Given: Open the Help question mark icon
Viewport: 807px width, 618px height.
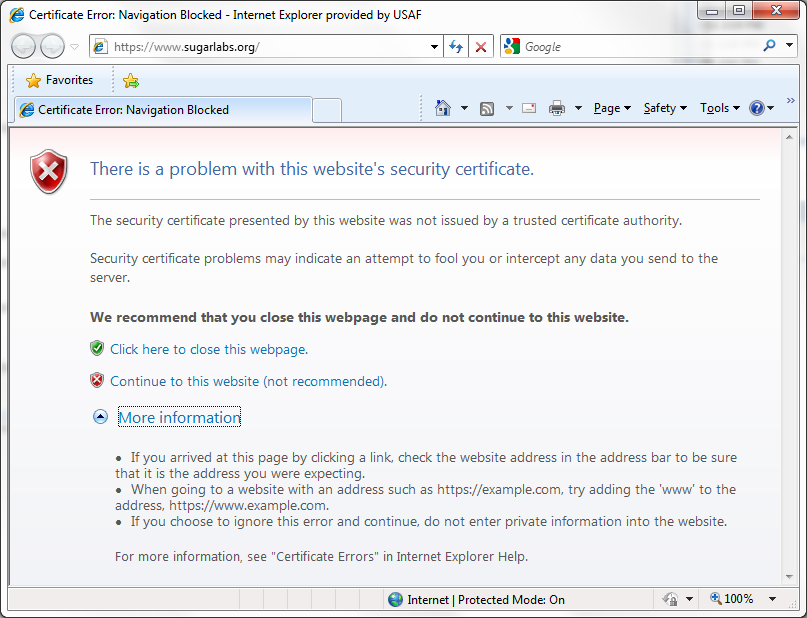Looking at the screenshot, I should tap(756, 108).
